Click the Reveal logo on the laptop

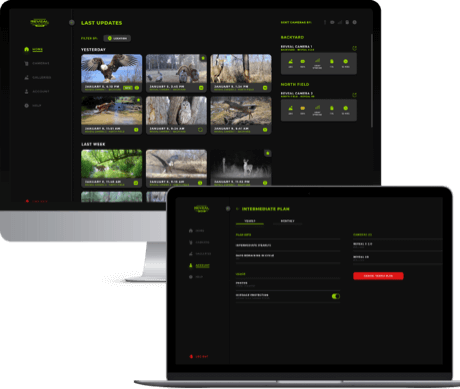201,209
